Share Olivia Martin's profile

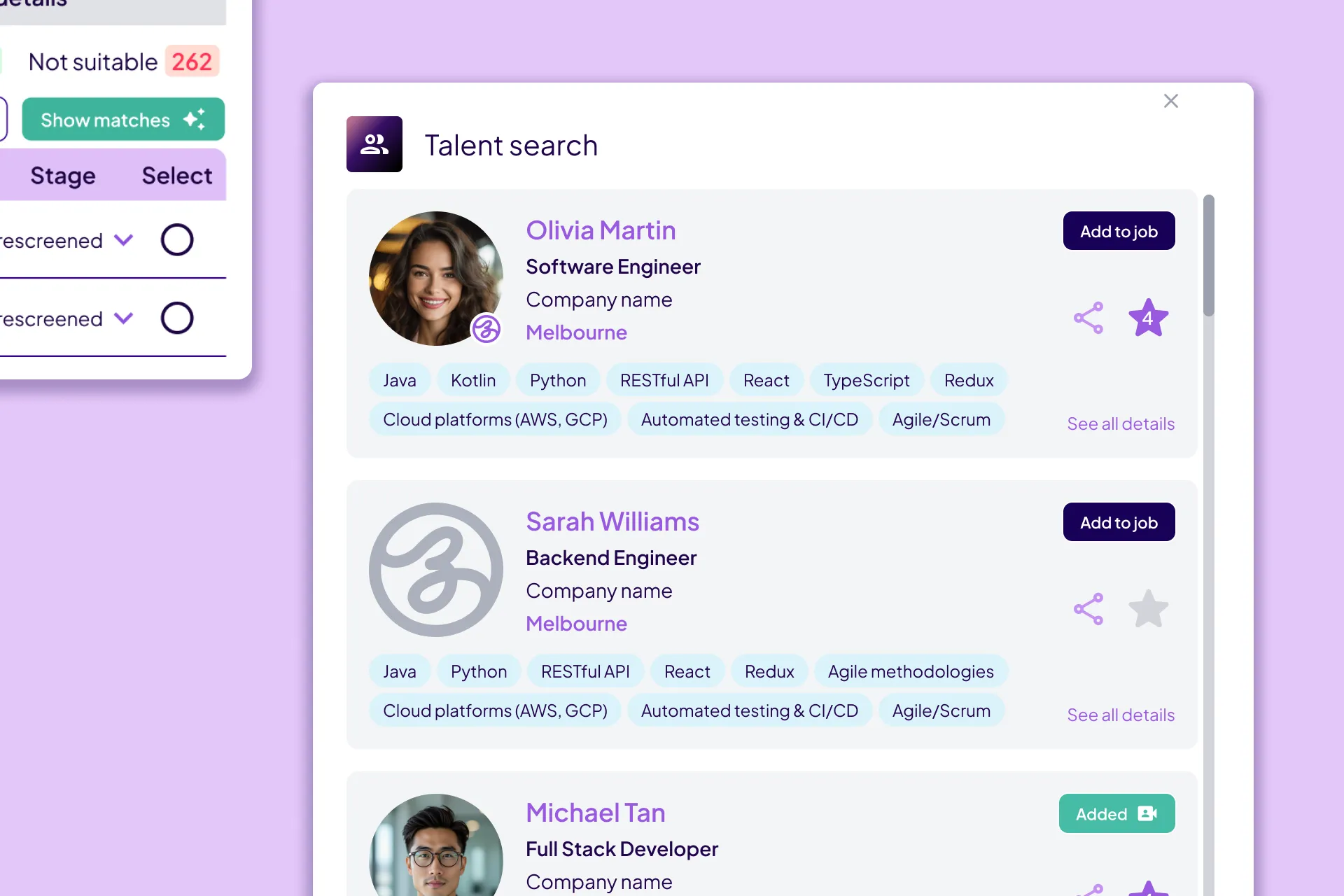point(1088,318)
